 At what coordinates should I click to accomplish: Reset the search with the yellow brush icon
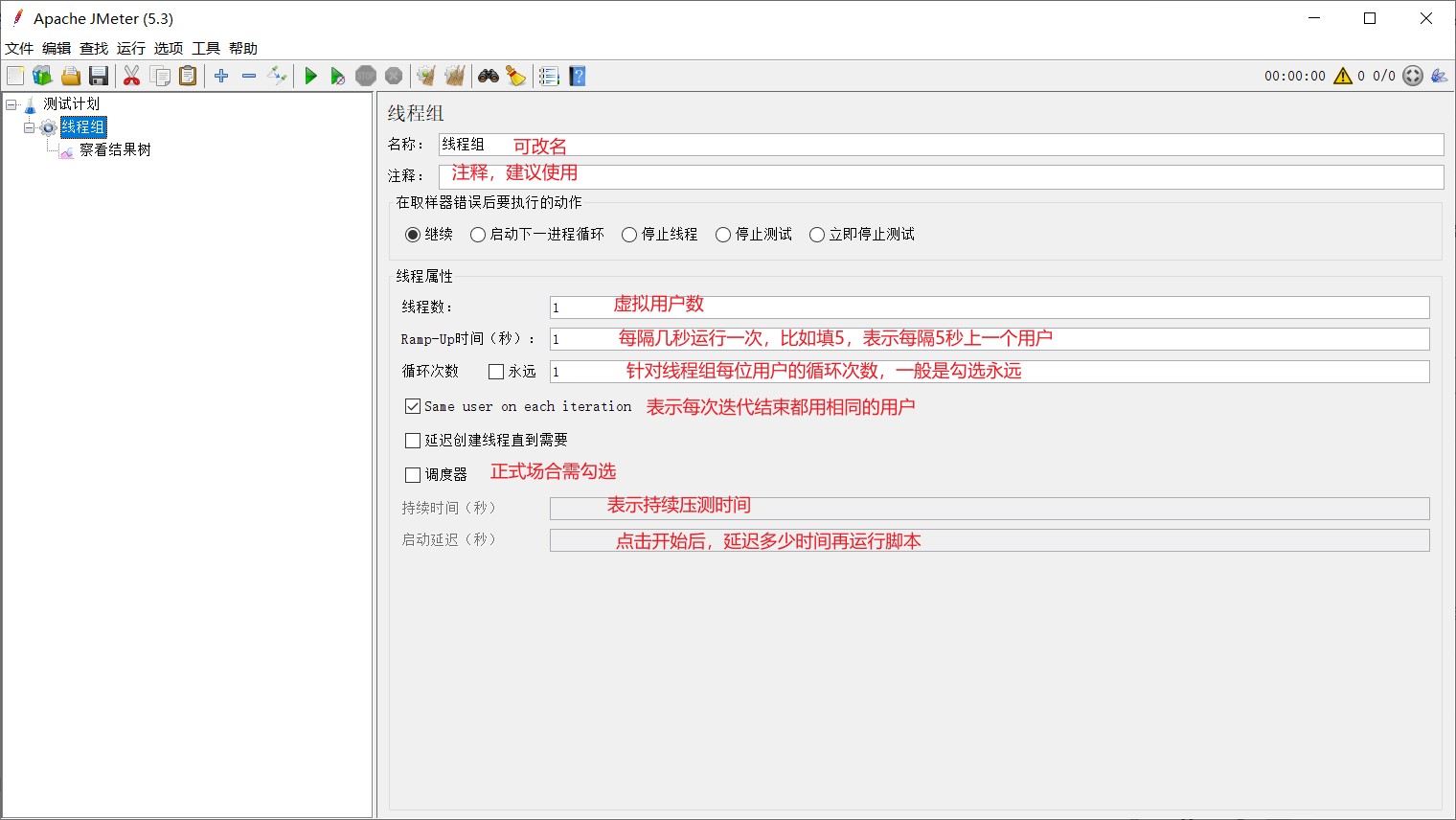click(516, 76)
